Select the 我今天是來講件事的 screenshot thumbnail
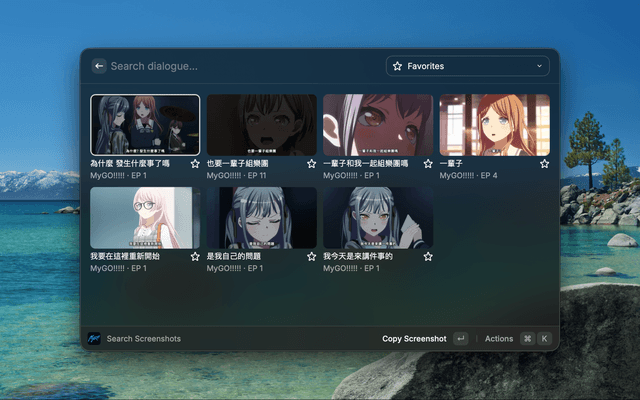 point(378,218)
